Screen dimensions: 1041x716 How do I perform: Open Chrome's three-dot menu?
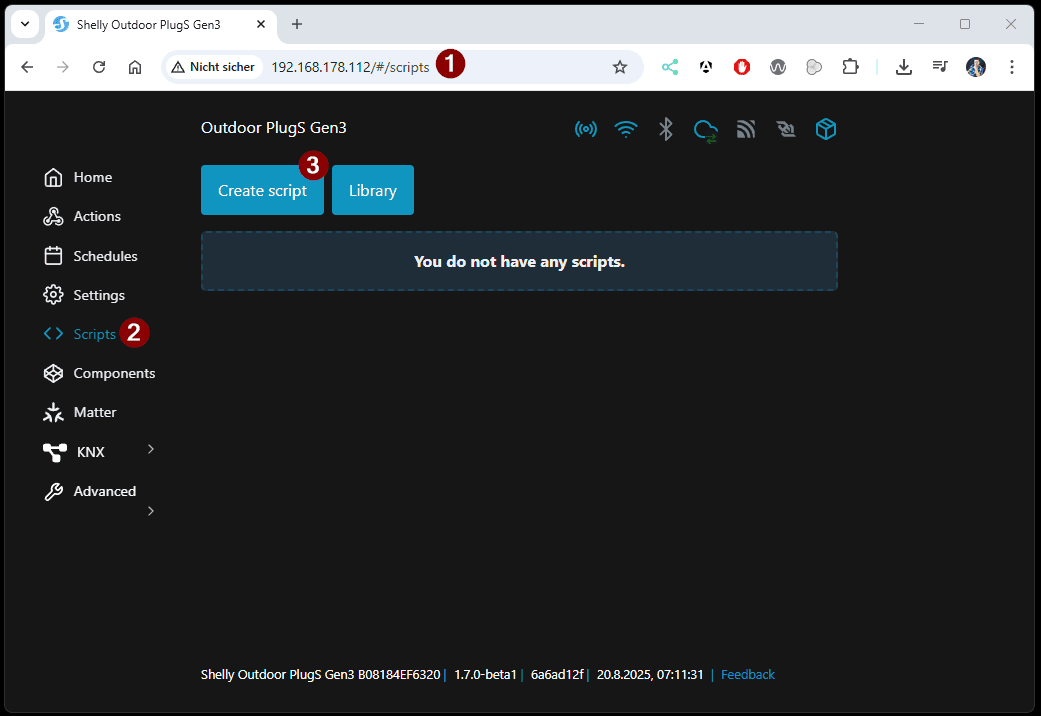[1012, 66]
